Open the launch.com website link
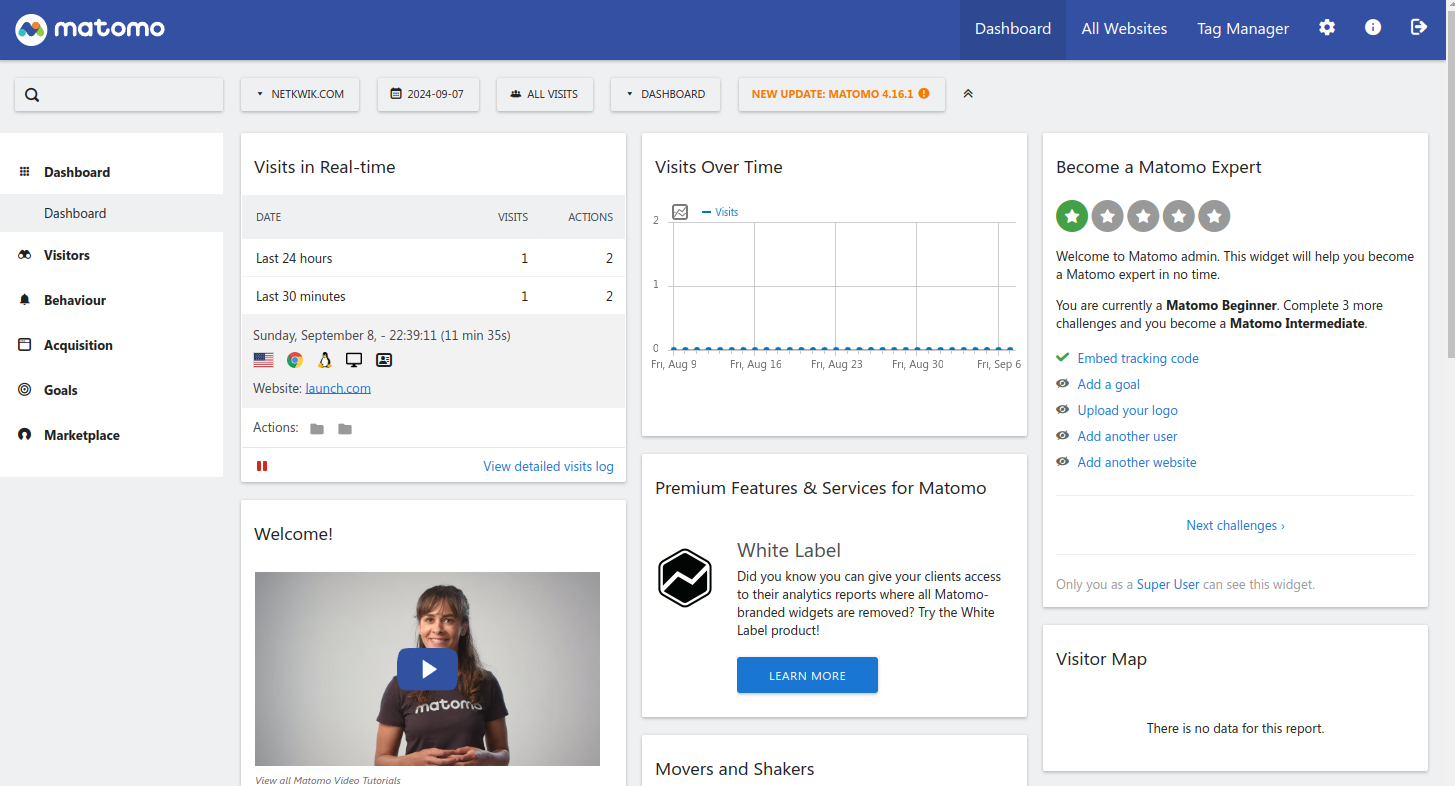 [x=338, y=388]
